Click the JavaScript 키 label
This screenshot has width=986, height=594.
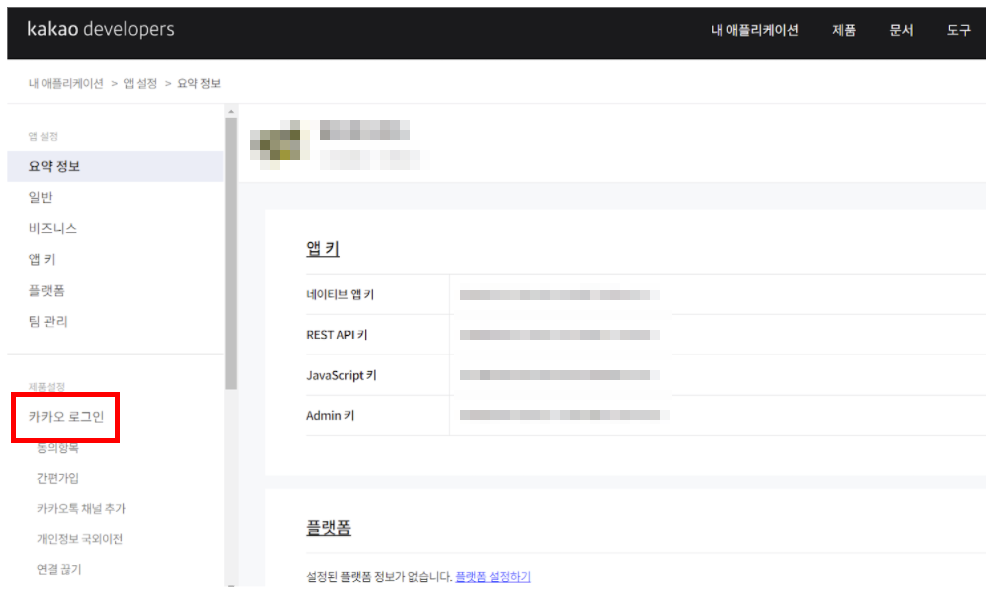click(x=341, y=375)
